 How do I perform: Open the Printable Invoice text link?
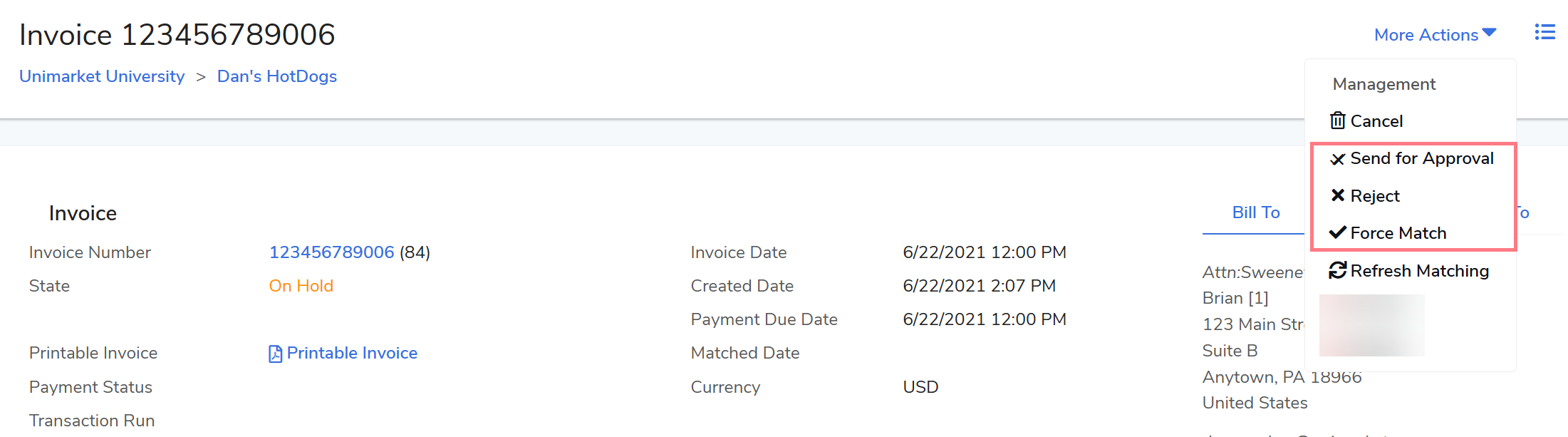click(x=352, y=353)
